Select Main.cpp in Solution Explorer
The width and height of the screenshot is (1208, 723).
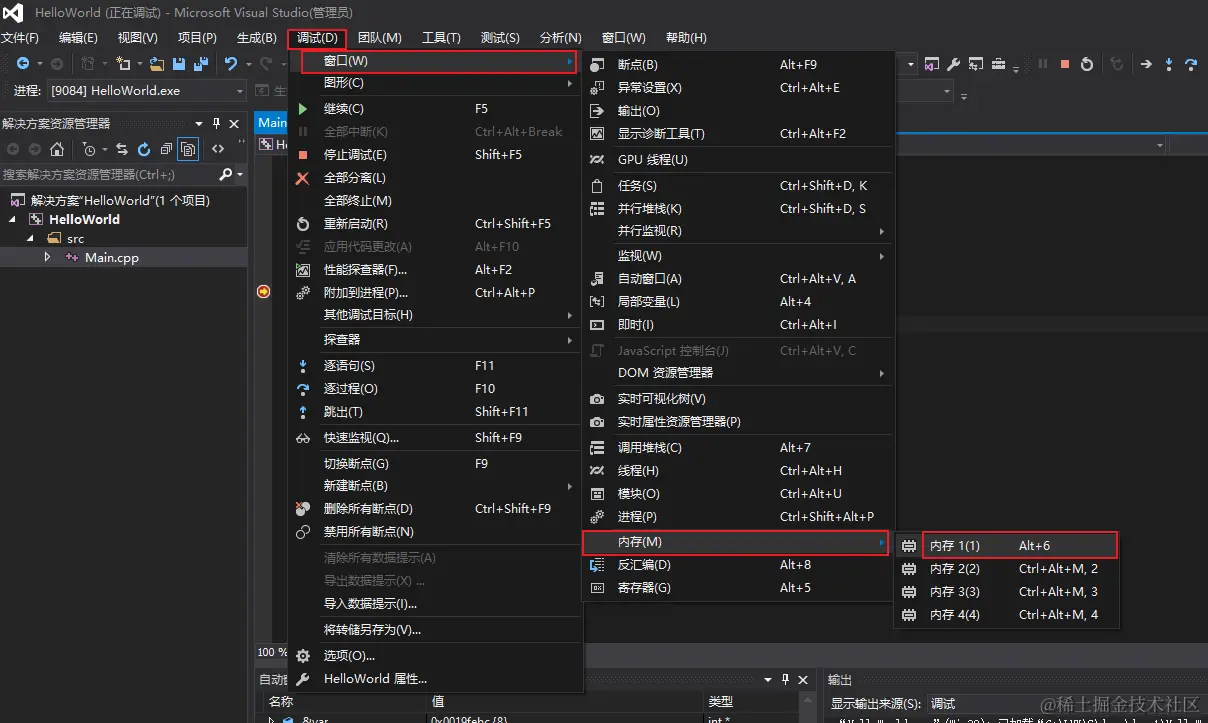pos(111,257)
